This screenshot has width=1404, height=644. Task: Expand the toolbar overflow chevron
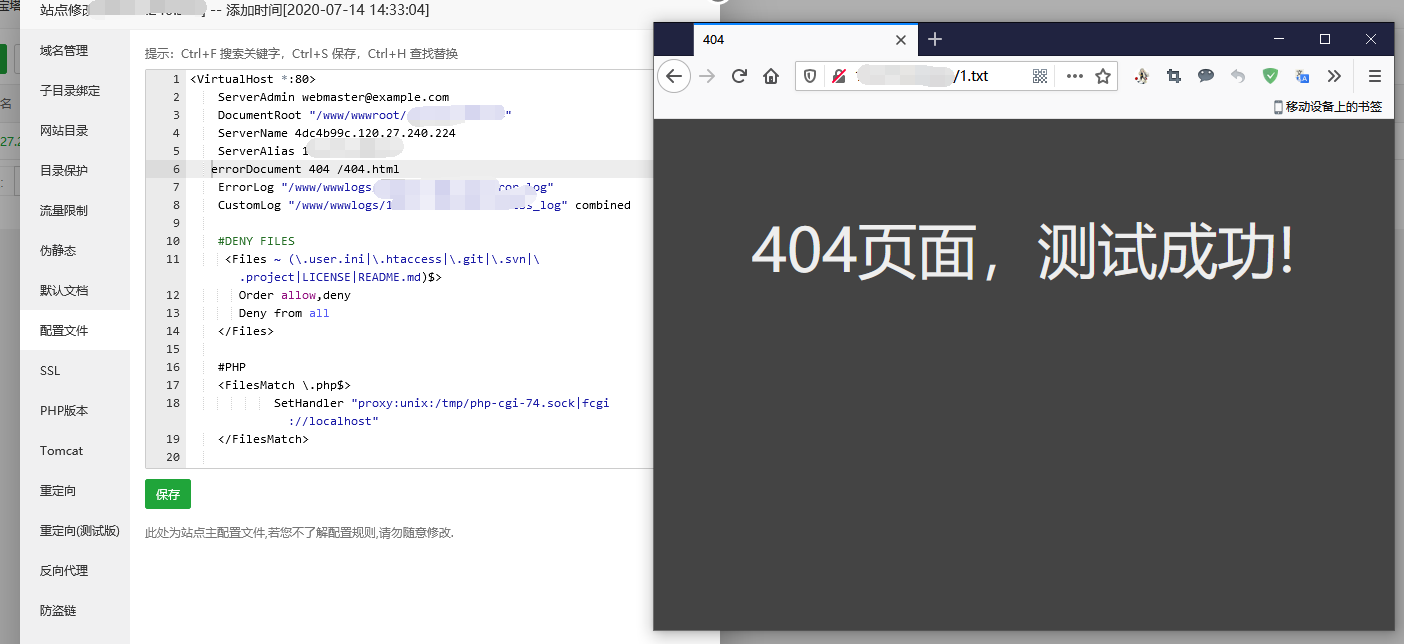[1334, 76]
